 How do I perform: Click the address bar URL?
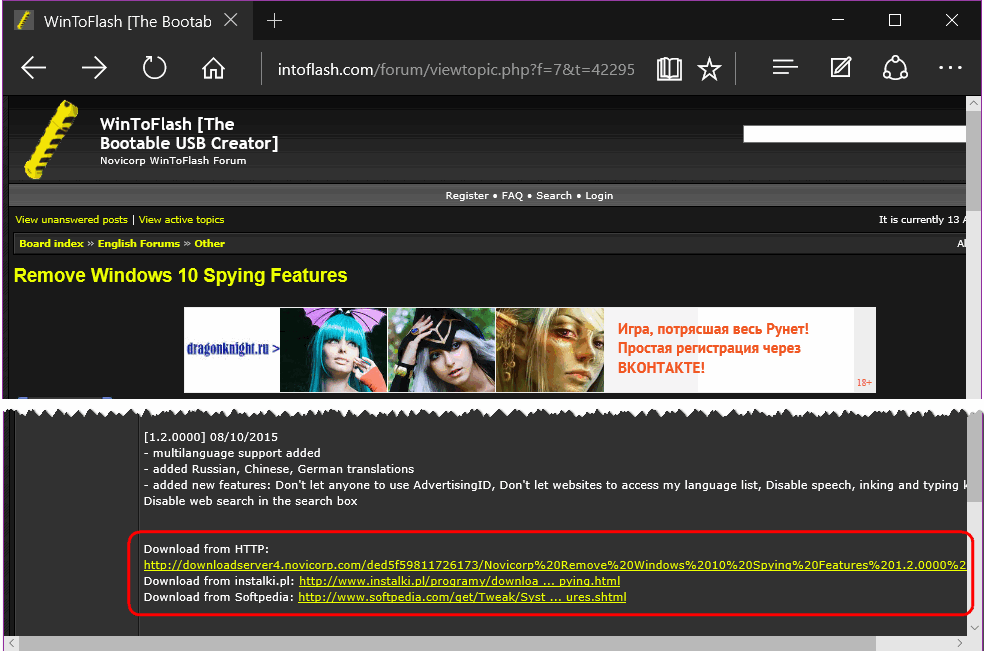[x=456, y=69]
